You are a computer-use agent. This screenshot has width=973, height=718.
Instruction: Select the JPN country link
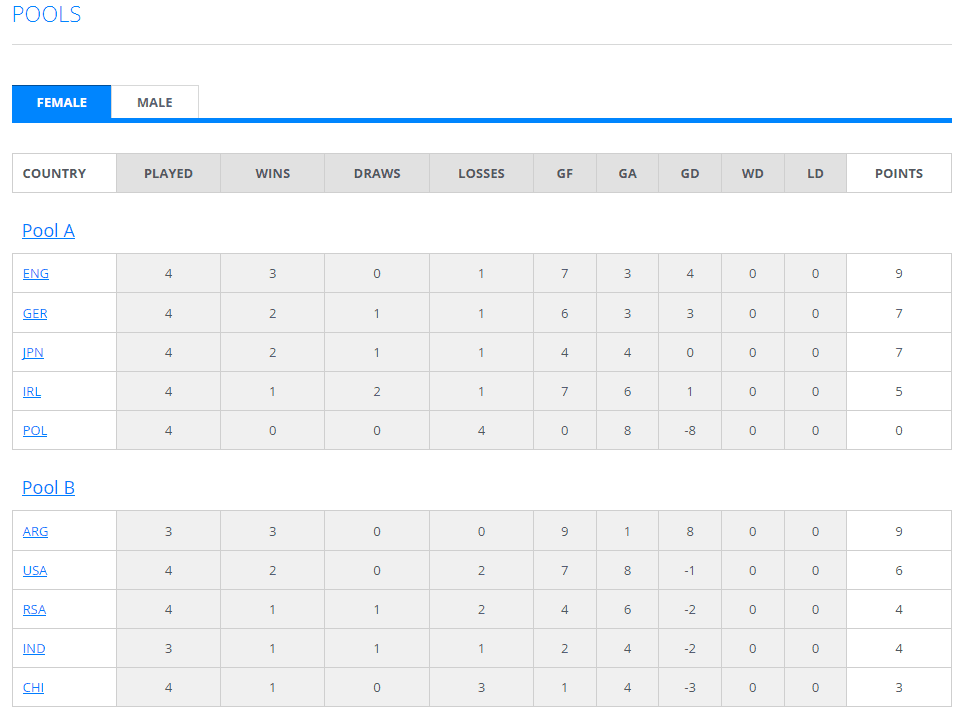pos(33,353)
